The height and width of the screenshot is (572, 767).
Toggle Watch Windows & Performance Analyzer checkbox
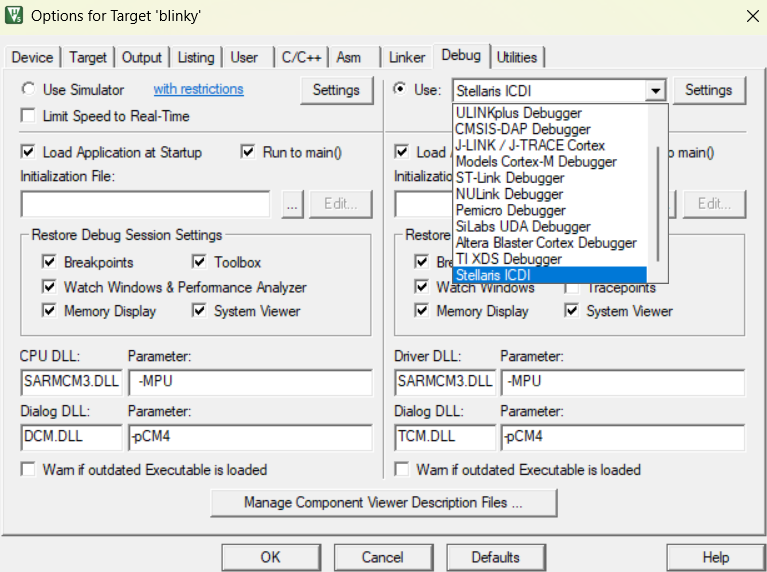(49, 287)
